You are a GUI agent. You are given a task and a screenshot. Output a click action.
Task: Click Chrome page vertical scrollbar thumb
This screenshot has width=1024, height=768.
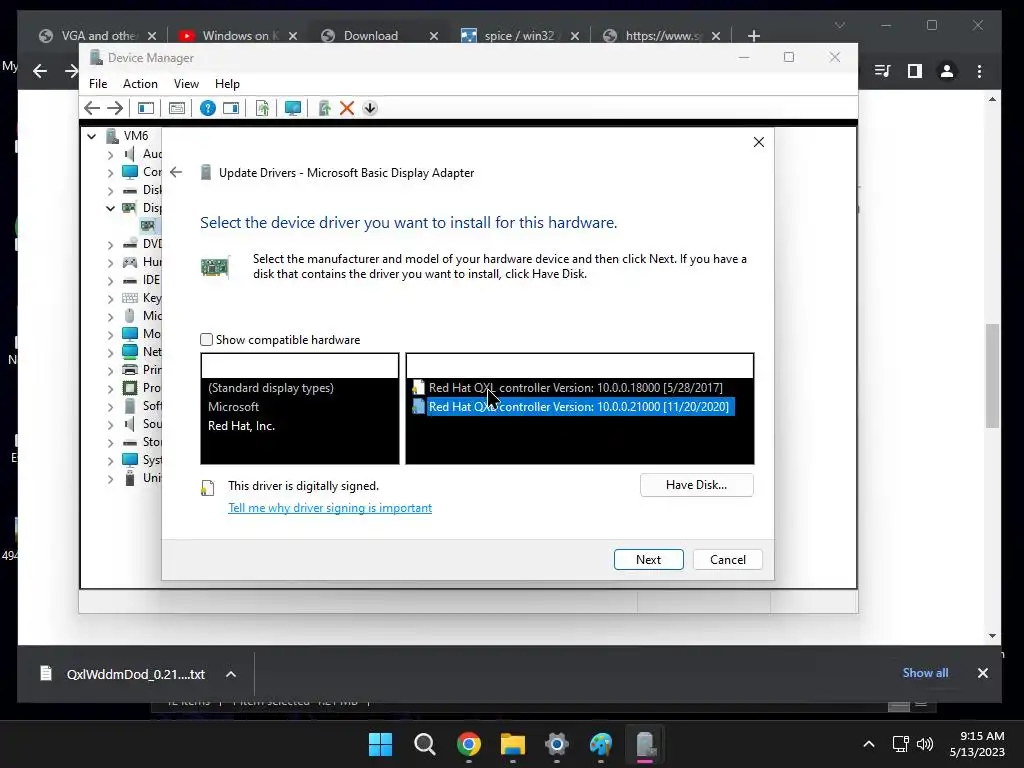click(x=992, y=376)
